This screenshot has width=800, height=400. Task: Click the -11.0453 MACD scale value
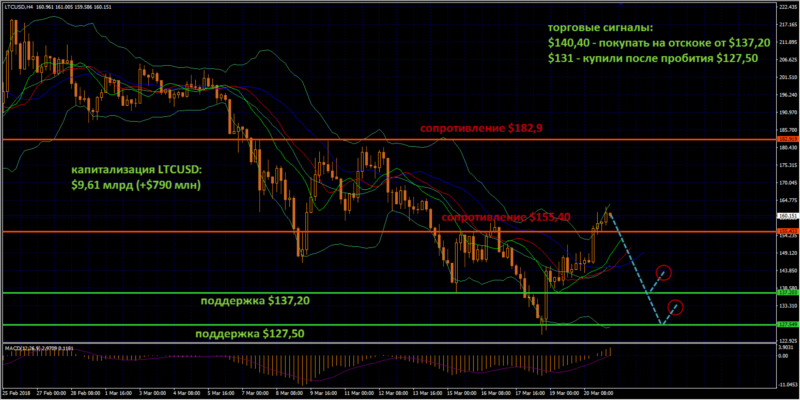click(786, 385)
